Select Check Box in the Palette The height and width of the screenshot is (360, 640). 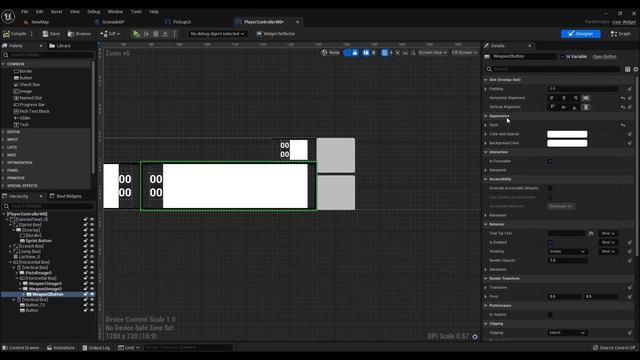[x=29, y=84]
